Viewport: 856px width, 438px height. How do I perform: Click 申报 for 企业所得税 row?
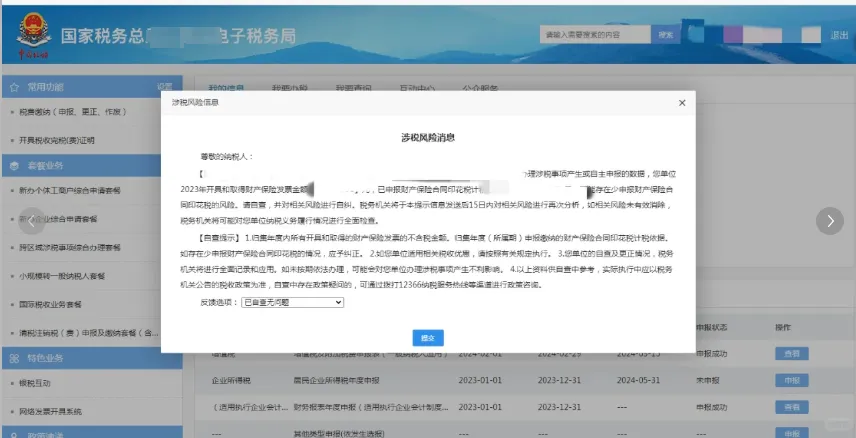pos(792,381)
